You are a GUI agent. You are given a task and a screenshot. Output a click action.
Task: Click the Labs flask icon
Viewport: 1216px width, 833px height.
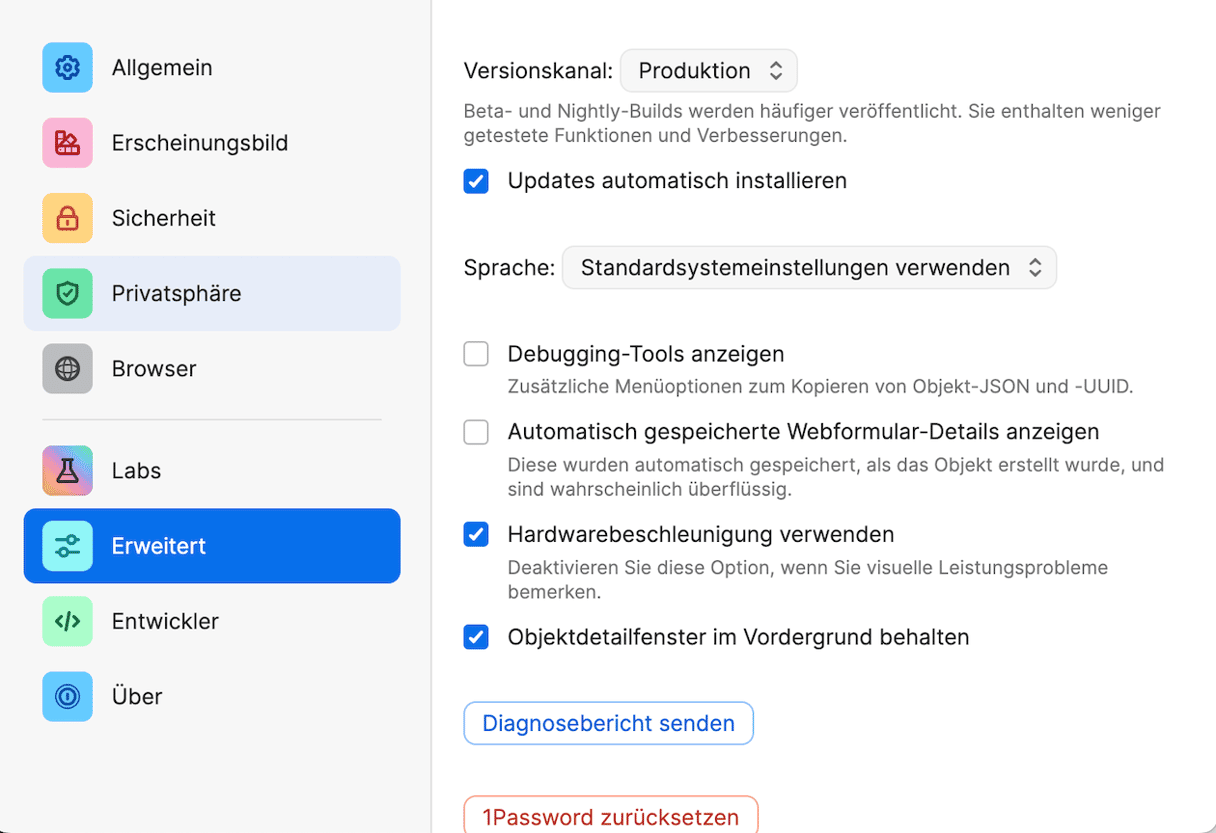(67, 470)
